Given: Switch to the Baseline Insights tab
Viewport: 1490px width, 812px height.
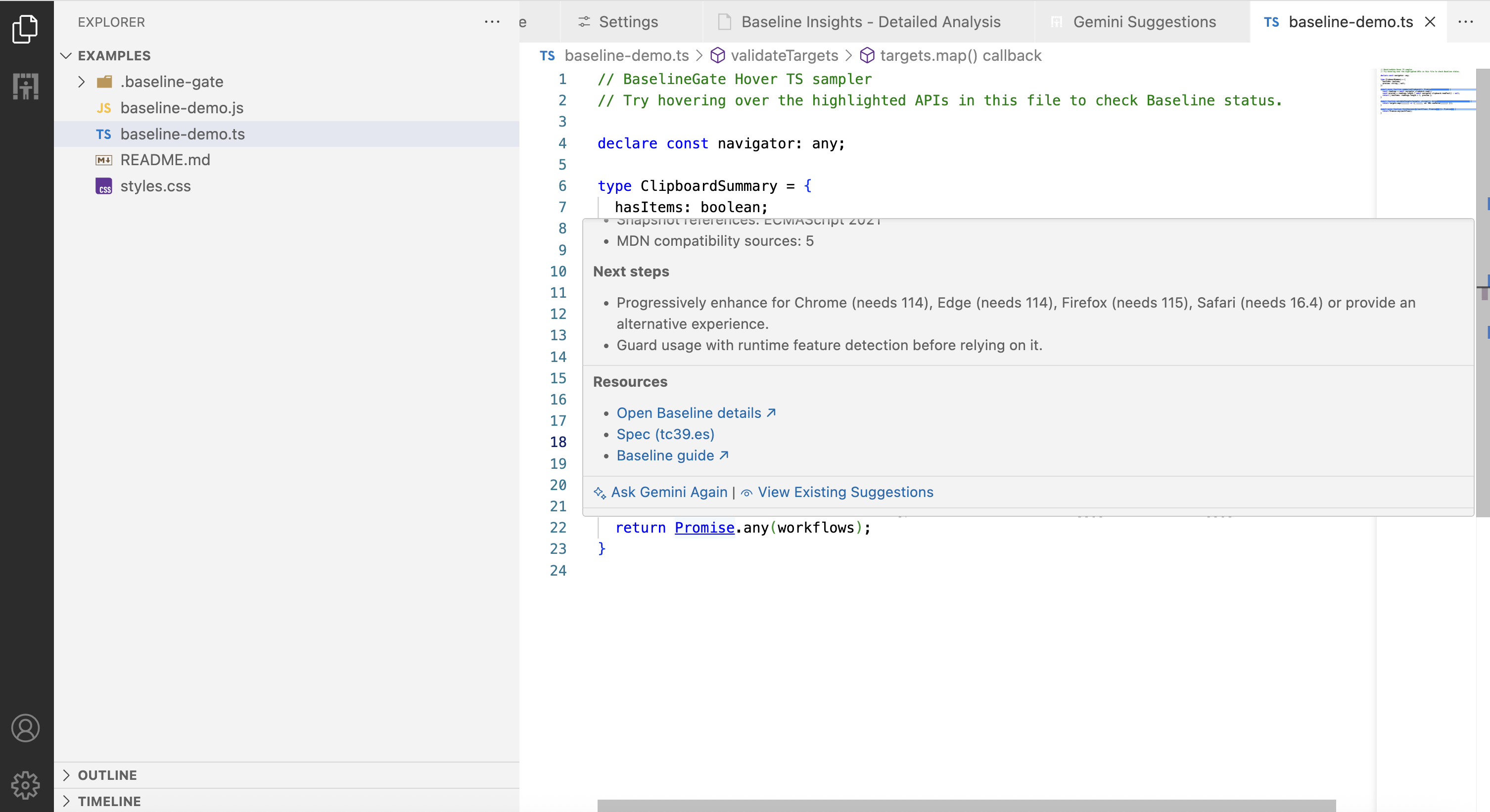Looking at the screenshot, I should pyautogui.click(x=870, y=22).
